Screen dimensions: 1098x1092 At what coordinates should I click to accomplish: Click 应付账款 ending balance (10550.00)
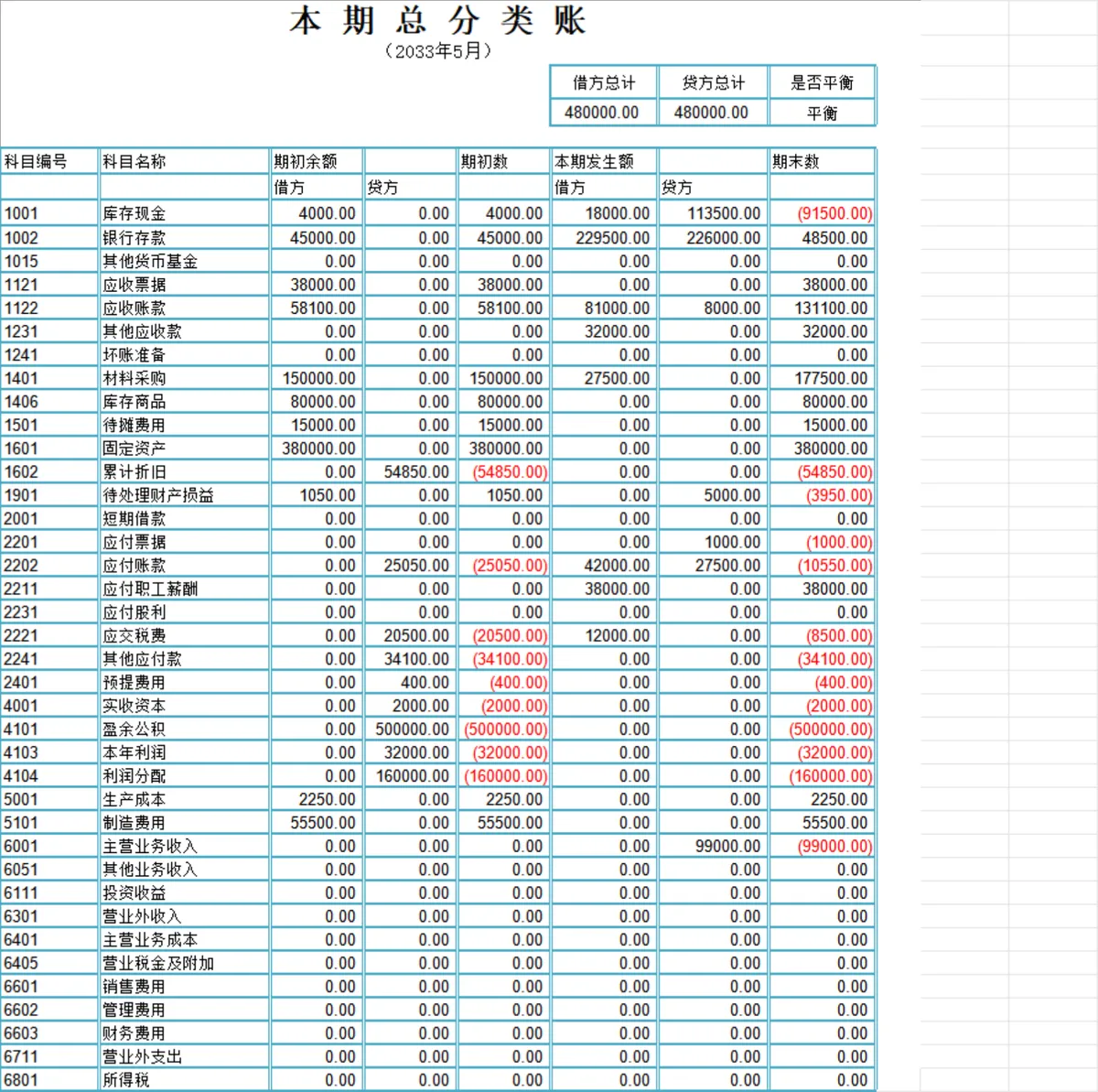[x=834, y=566]
